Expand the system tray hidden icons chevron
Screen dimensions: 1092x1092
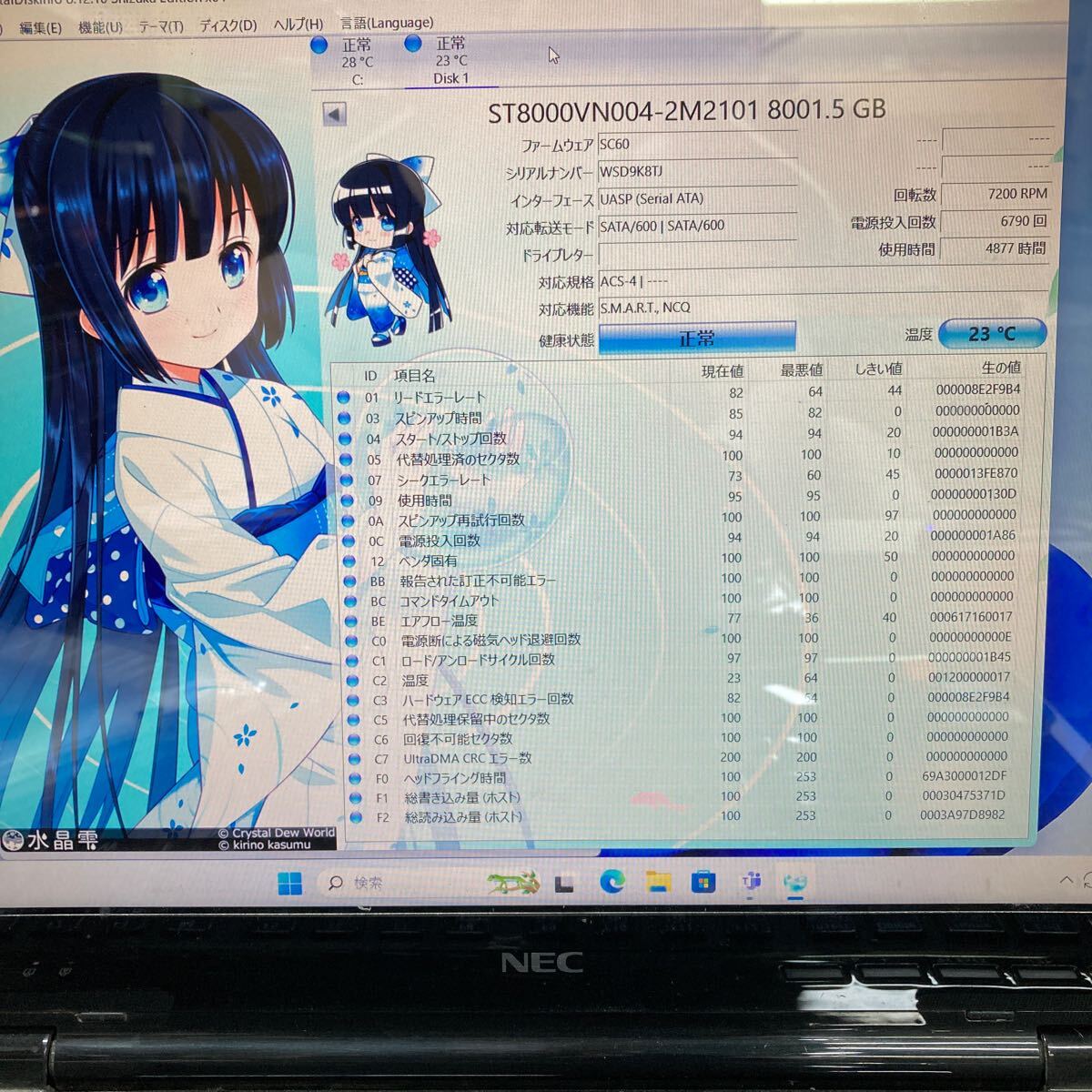point(1066,880)
